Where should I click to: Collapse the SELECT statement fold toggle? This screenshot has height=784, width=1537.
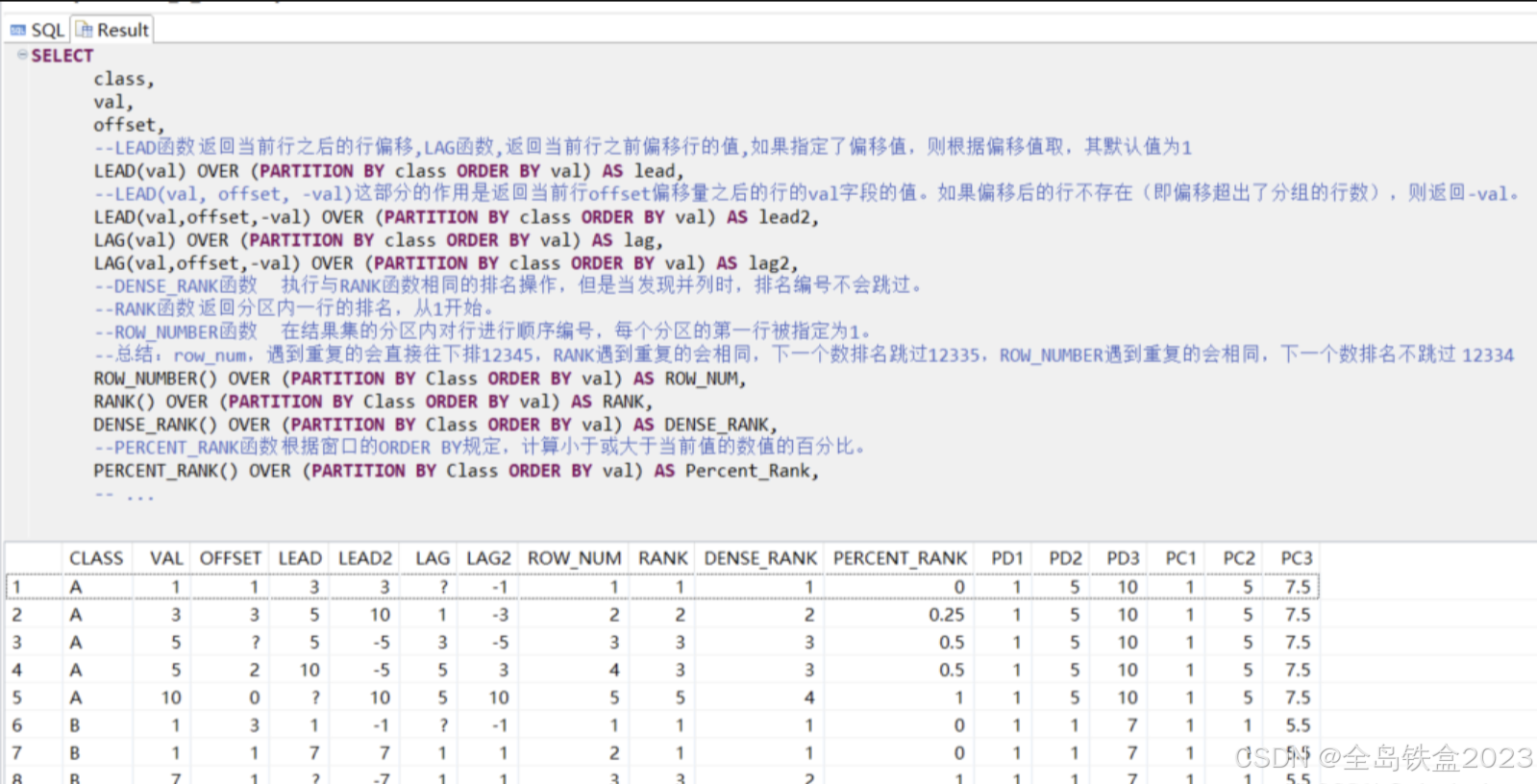(22, 55)
